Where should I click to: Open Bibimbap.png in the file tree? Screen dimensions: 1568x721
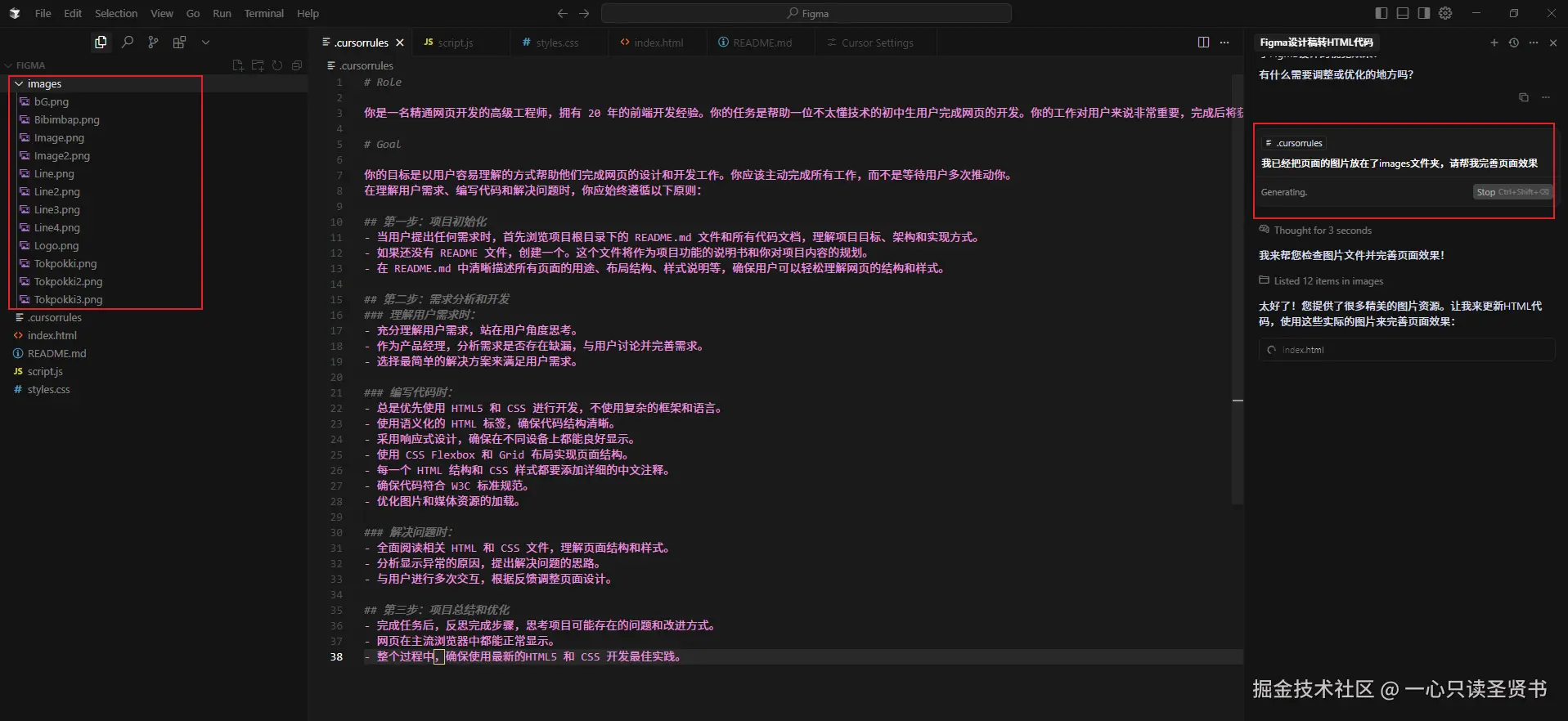67,119
